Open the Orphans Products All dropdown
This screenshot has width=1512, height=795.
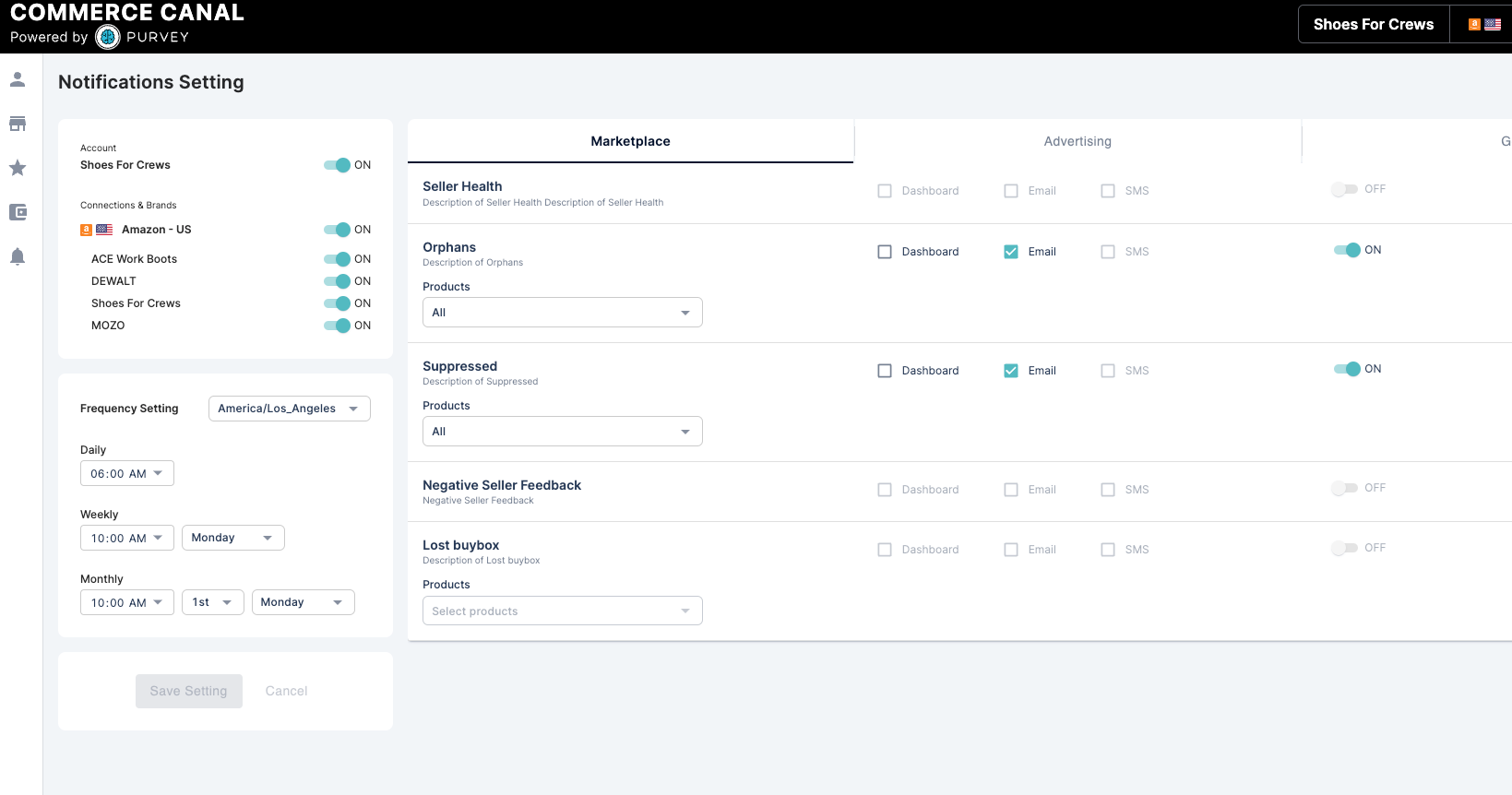tap(562, 313)
